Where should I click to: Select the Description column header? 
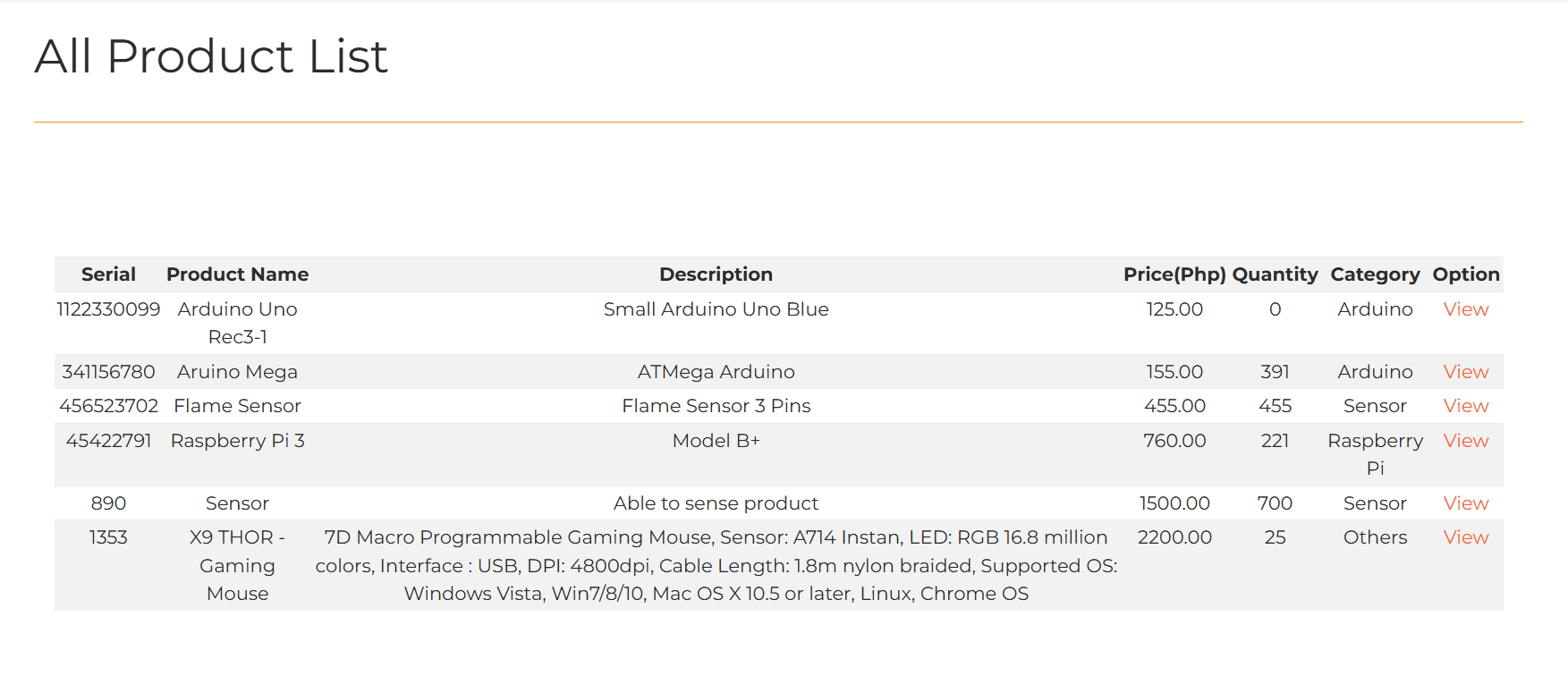click(716, 275)
